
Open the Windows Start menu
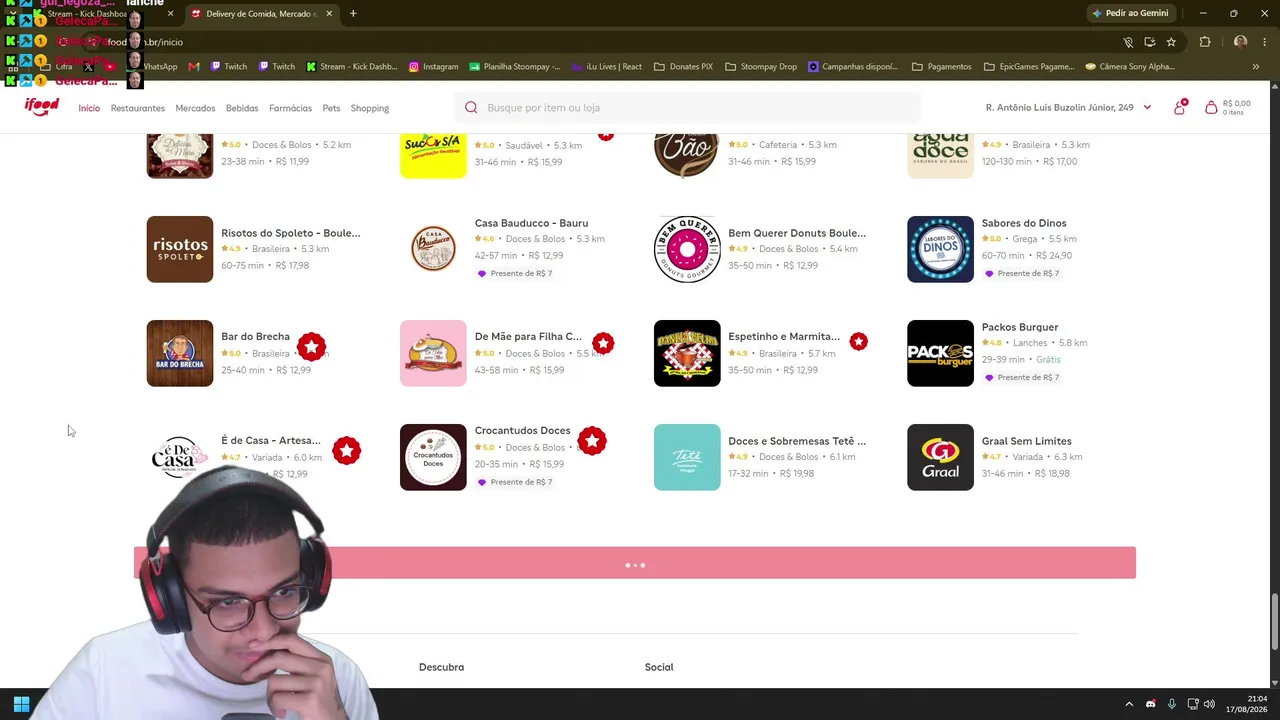tap(21, 704)
